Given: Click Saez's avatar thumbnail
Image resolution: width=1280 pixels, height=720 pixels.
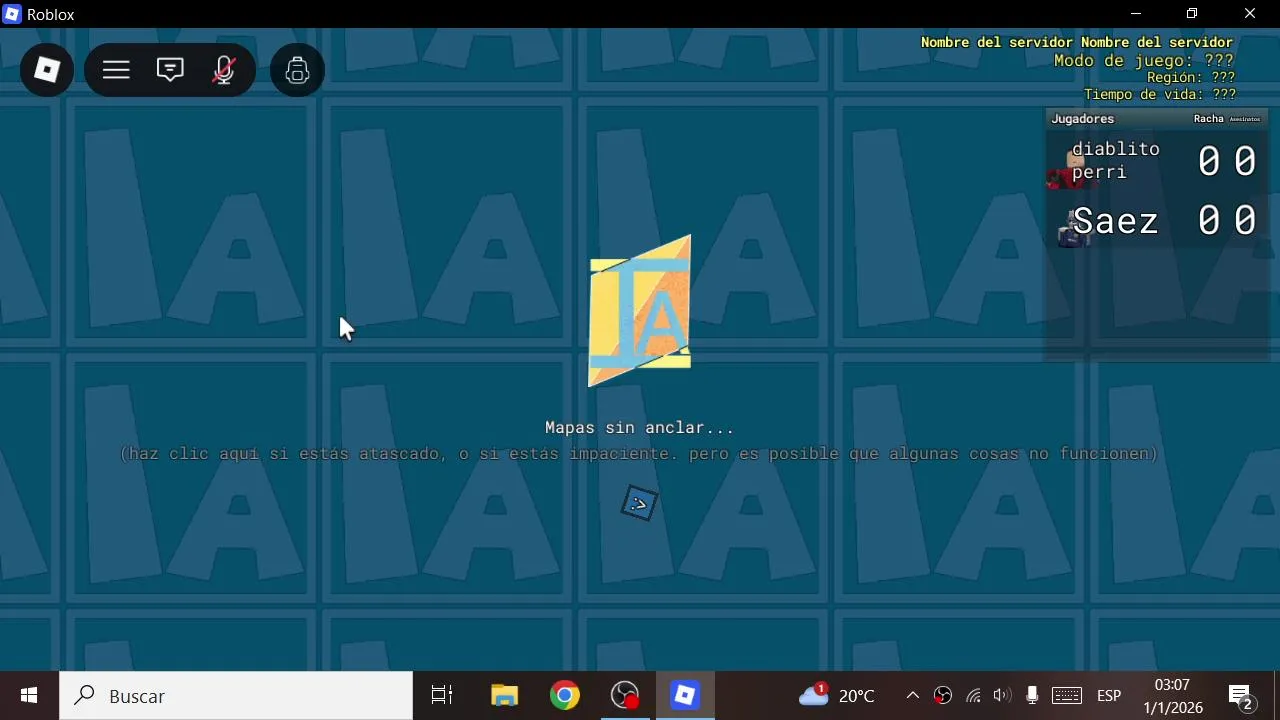Looking at the screenshot, I should 1073,229.
